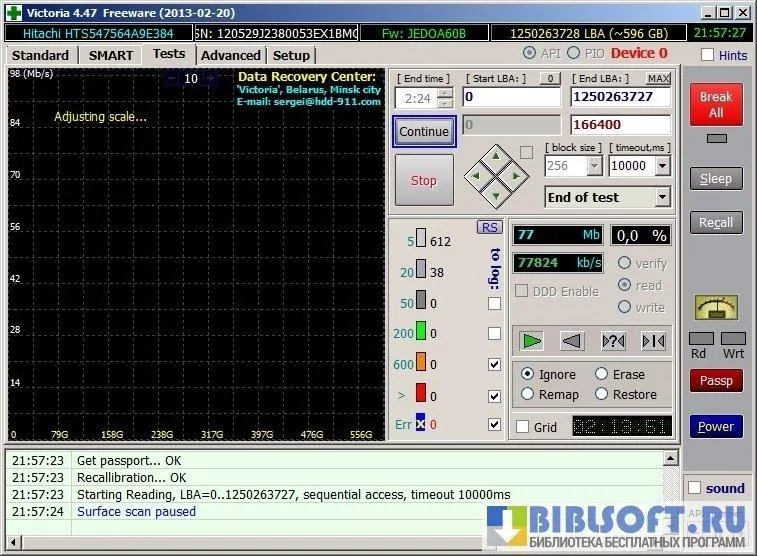Viewport: 757px width, 556px height.
Task: Click the RS reset button above log column
Action: pos(490,227)
